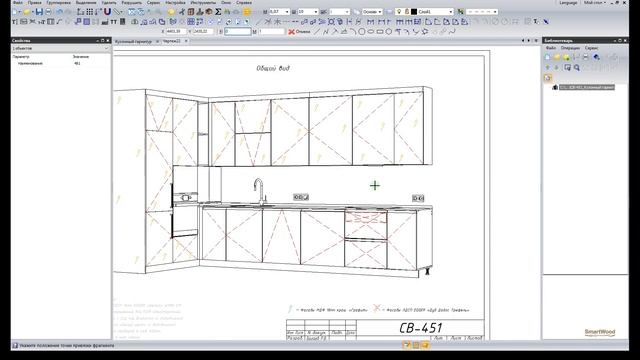The width and height of the screenshot is (640, 360).
Task: Click the blue pencil icon at second row end
Action: [545, 22]
